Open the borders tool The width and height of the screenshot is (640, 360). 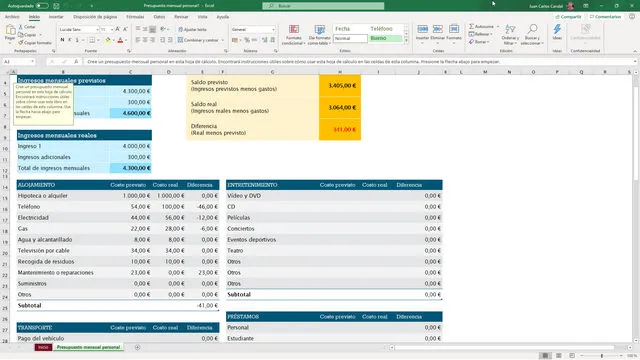92,40
